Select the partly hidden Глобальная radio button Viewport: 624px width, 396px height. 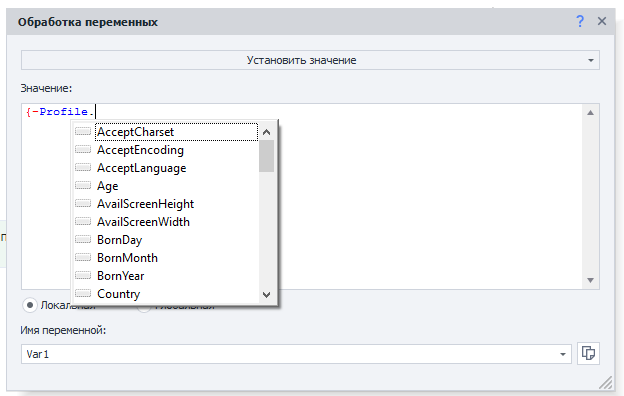144,308
